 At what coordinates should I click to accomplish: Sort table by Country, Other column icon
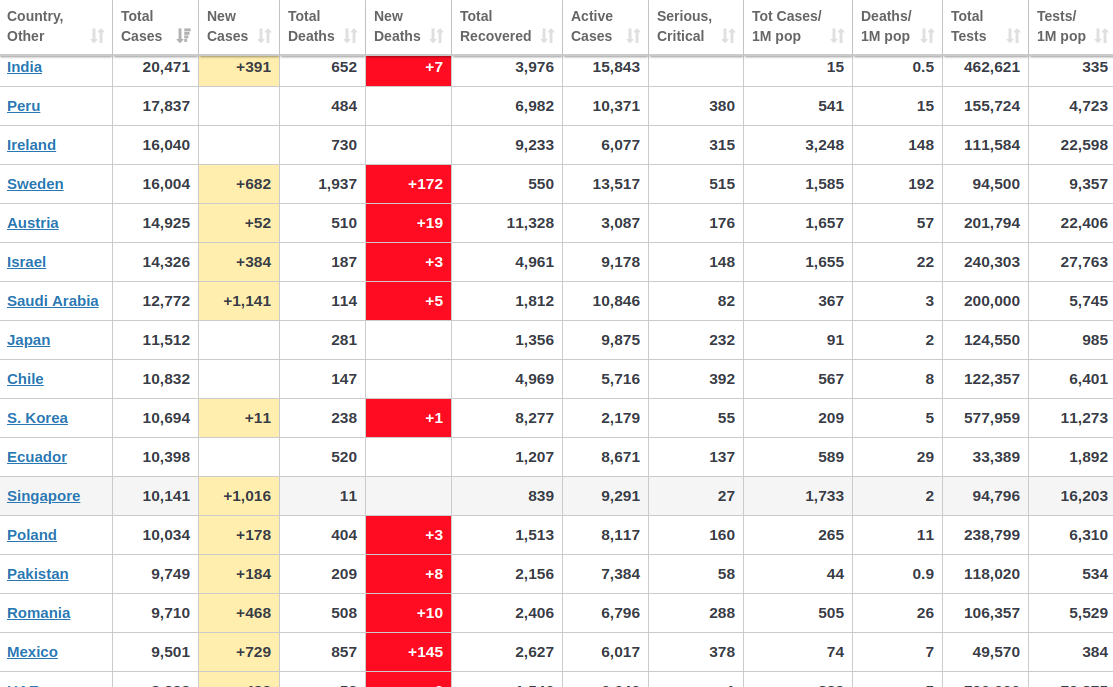pyautogui.click(x=97, y=36)
